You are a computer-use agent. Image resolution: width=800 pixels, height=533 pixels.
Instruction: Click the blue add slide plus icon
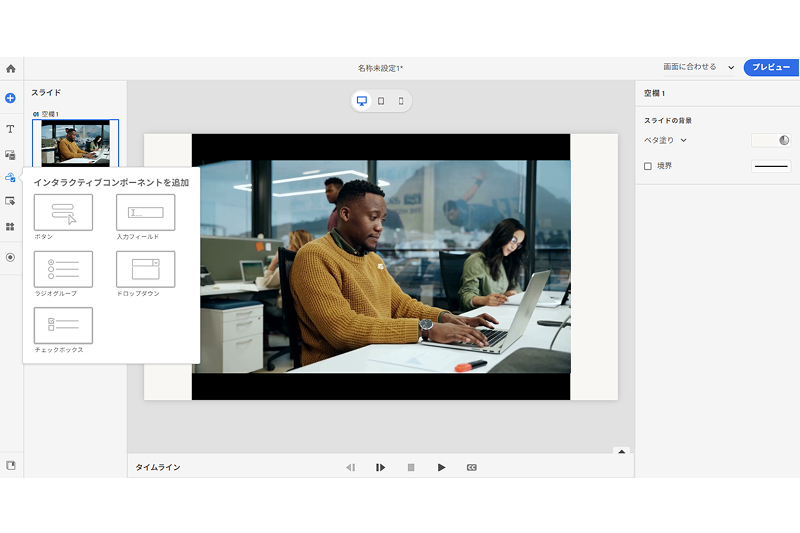[x=10, y=98]
